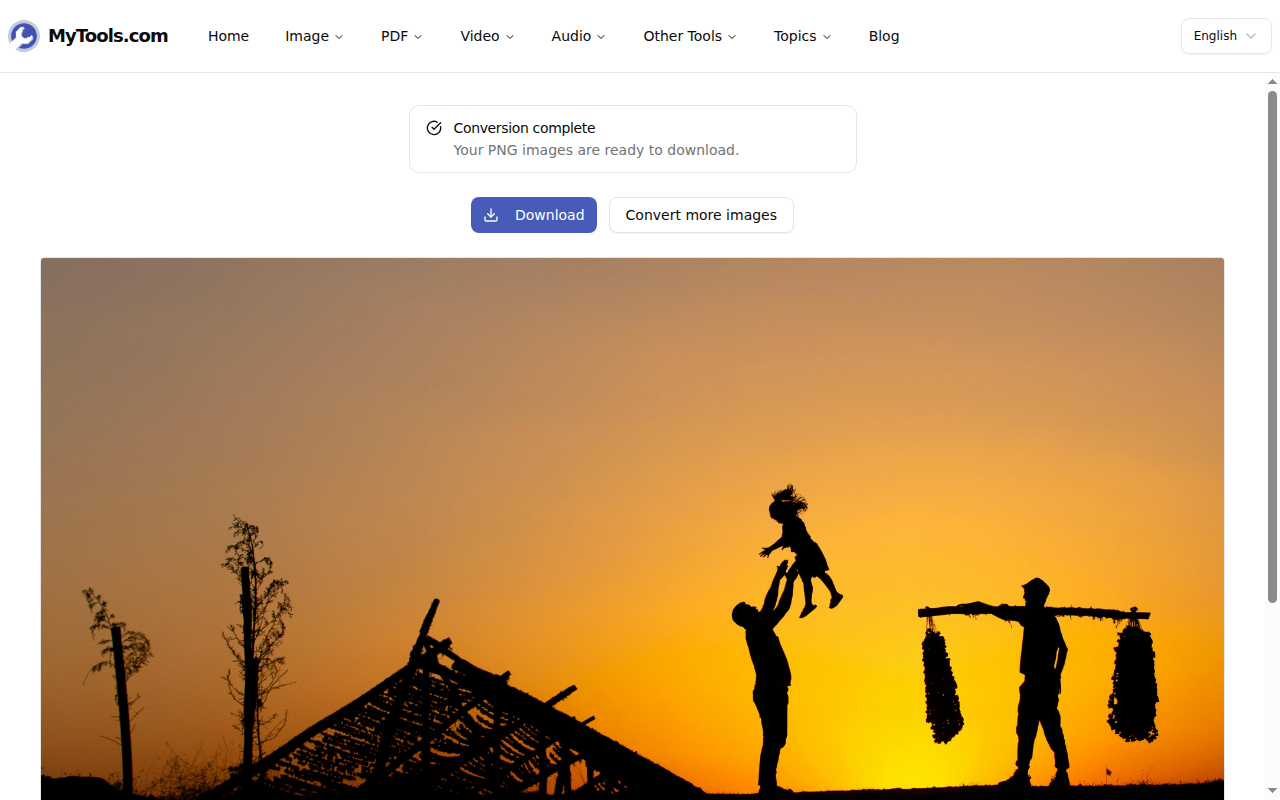Expand the Topics menu
This screenshot has height=800, width=1280.
pos(802,36)
